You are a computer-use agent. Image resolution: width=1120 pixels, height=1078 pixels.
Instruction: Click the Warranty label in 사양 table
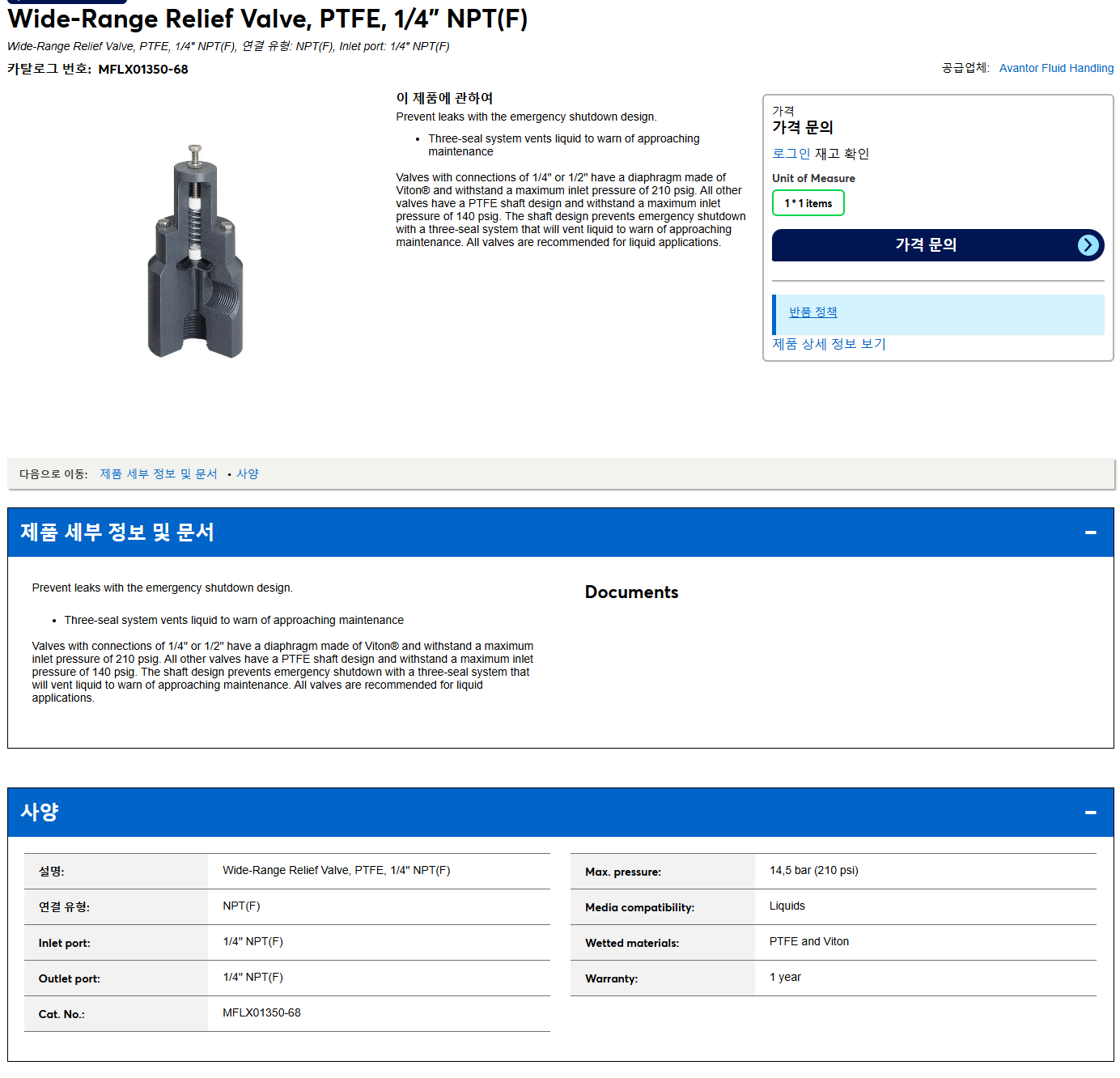pyautogui.click(x=611, y=978)
